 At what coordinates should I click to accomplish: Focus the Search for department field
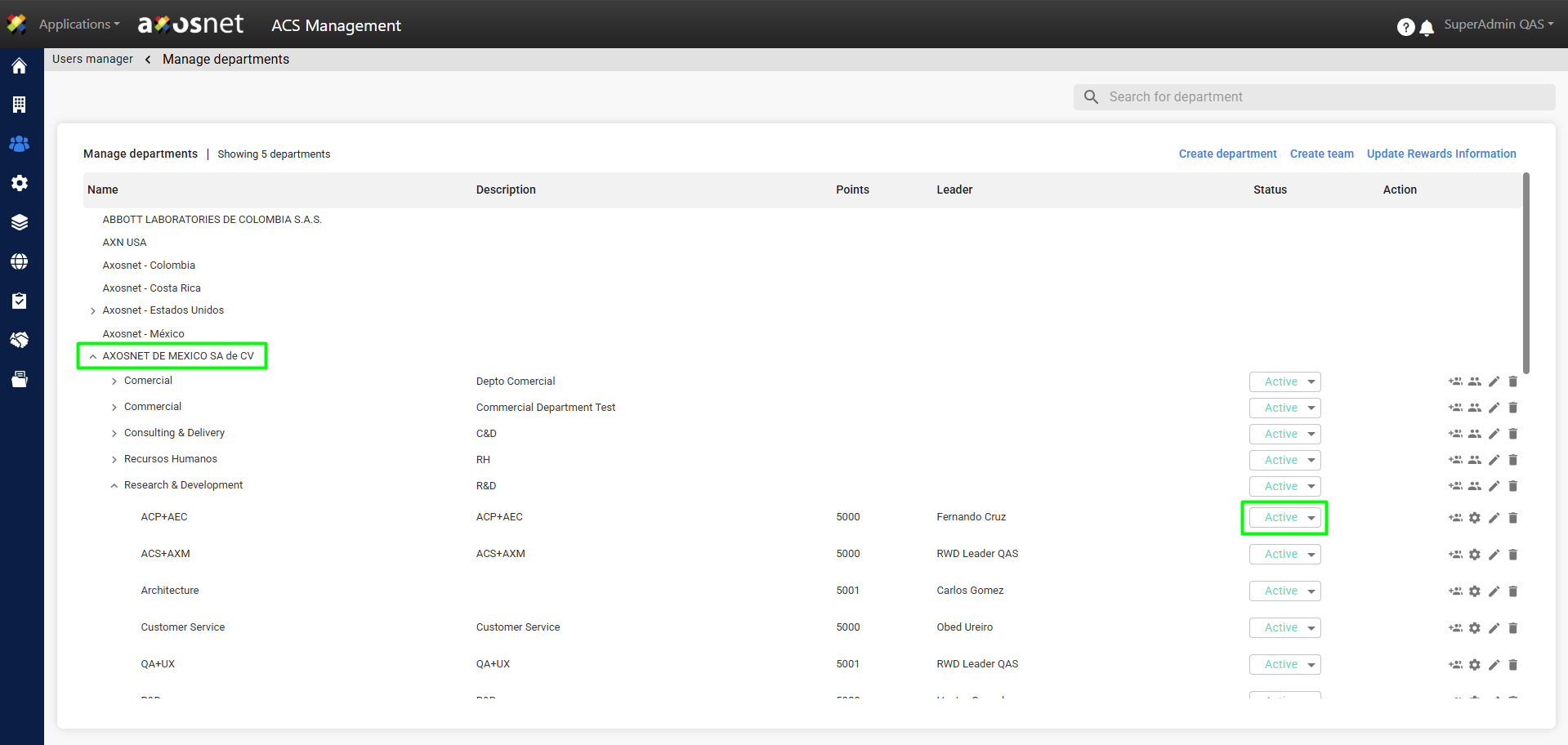(x=1314, y=97)
